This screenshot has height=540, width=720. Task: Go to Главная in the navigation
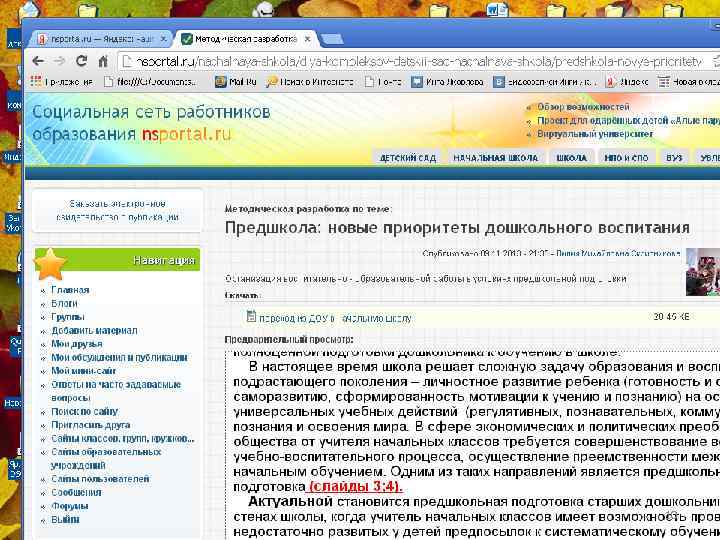70,290
